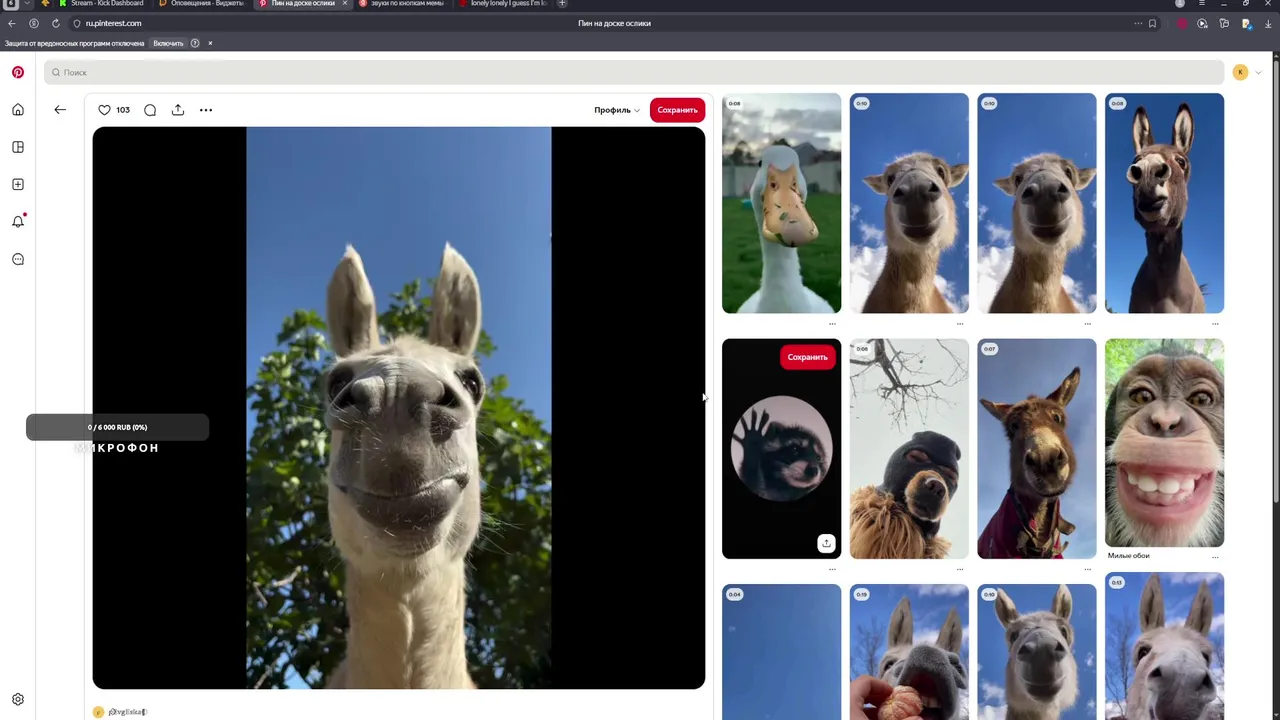Open the smiling monkey pin

(x=1164, y=443)
